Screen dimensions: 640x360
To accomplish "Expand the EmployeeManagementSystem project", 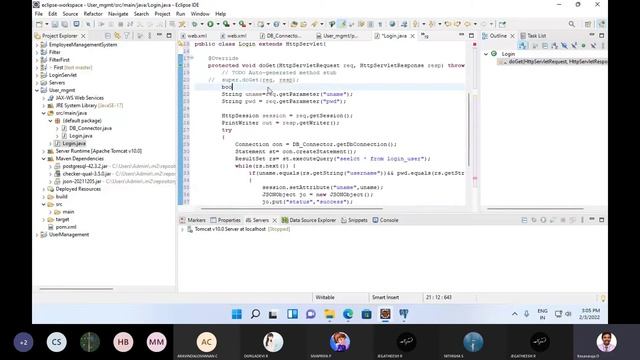I will click(37, 45).
